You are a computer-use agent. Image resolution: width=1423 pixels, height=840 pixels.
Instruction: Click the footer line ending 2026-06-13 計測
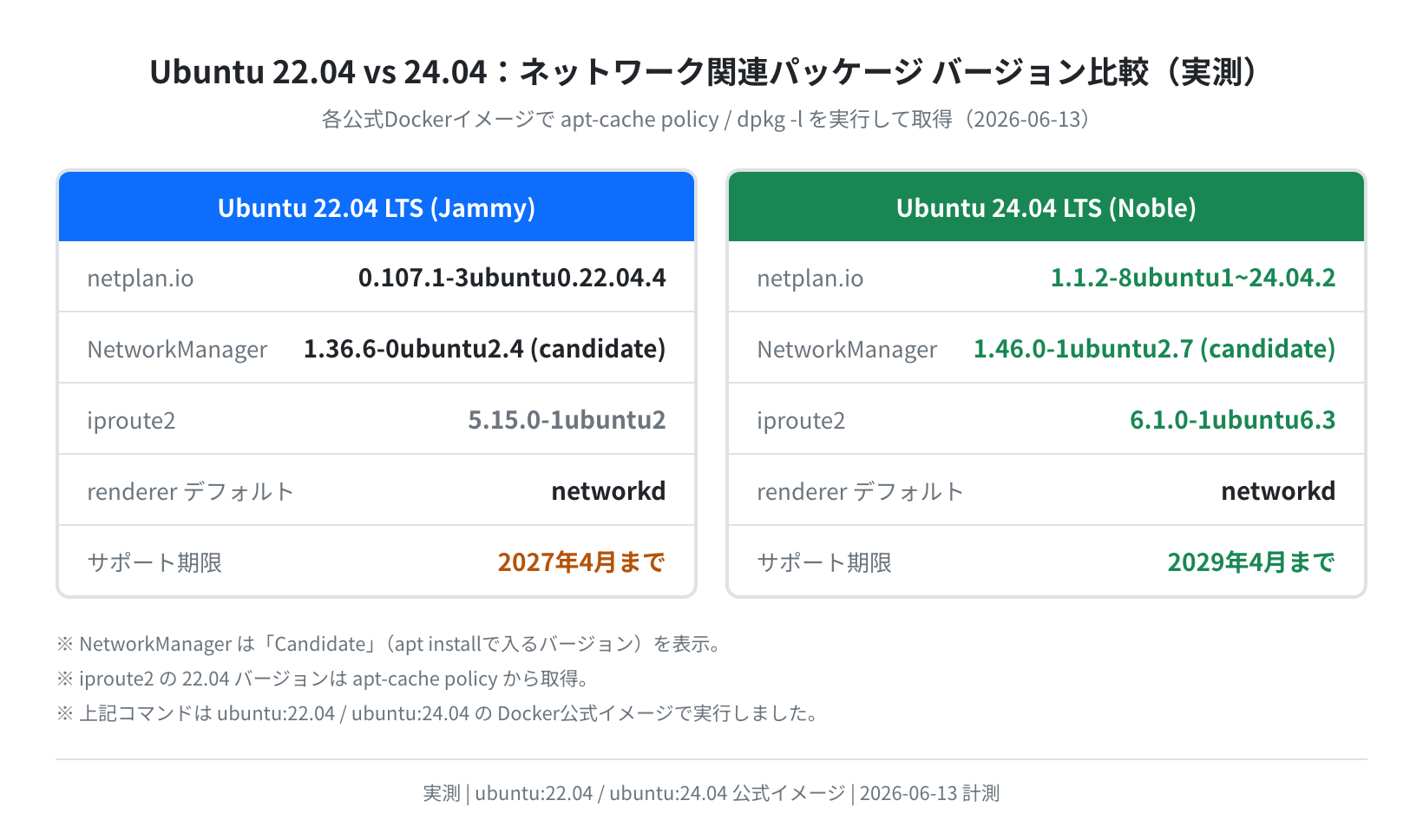(711, 793)
